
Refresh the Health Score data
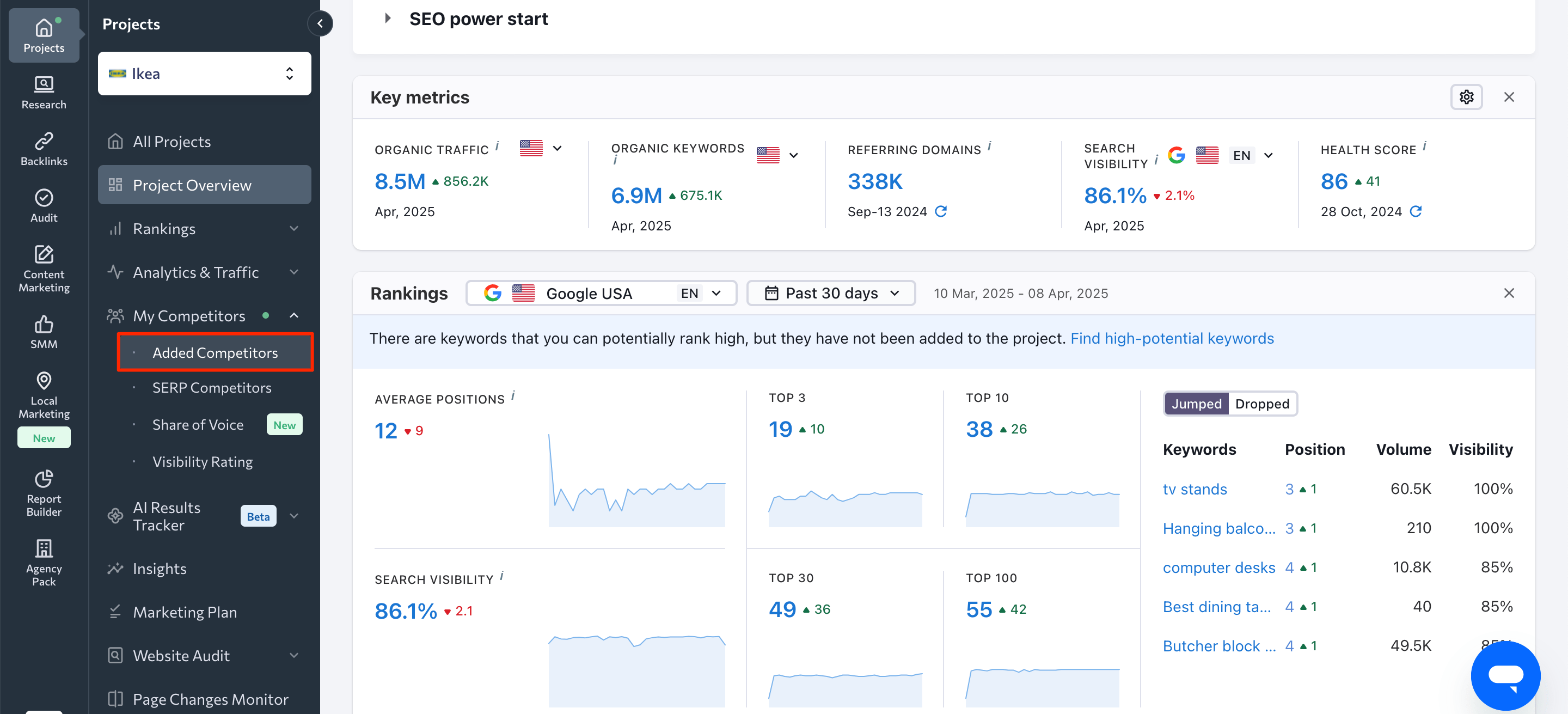coord(1416,211)
